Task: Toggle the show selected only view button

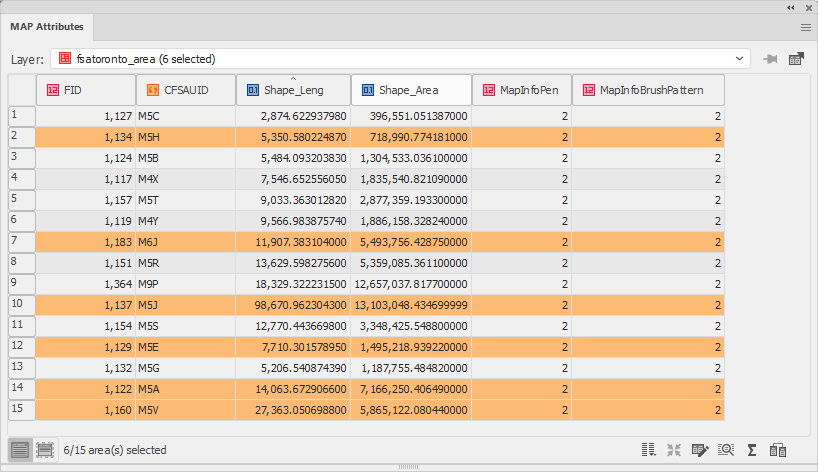Action: [x=45, y=450]
